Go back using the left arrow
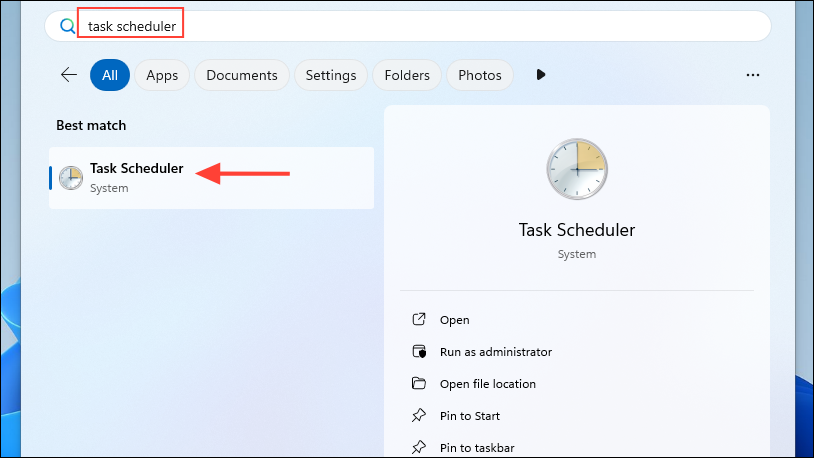 click(69, 75)
